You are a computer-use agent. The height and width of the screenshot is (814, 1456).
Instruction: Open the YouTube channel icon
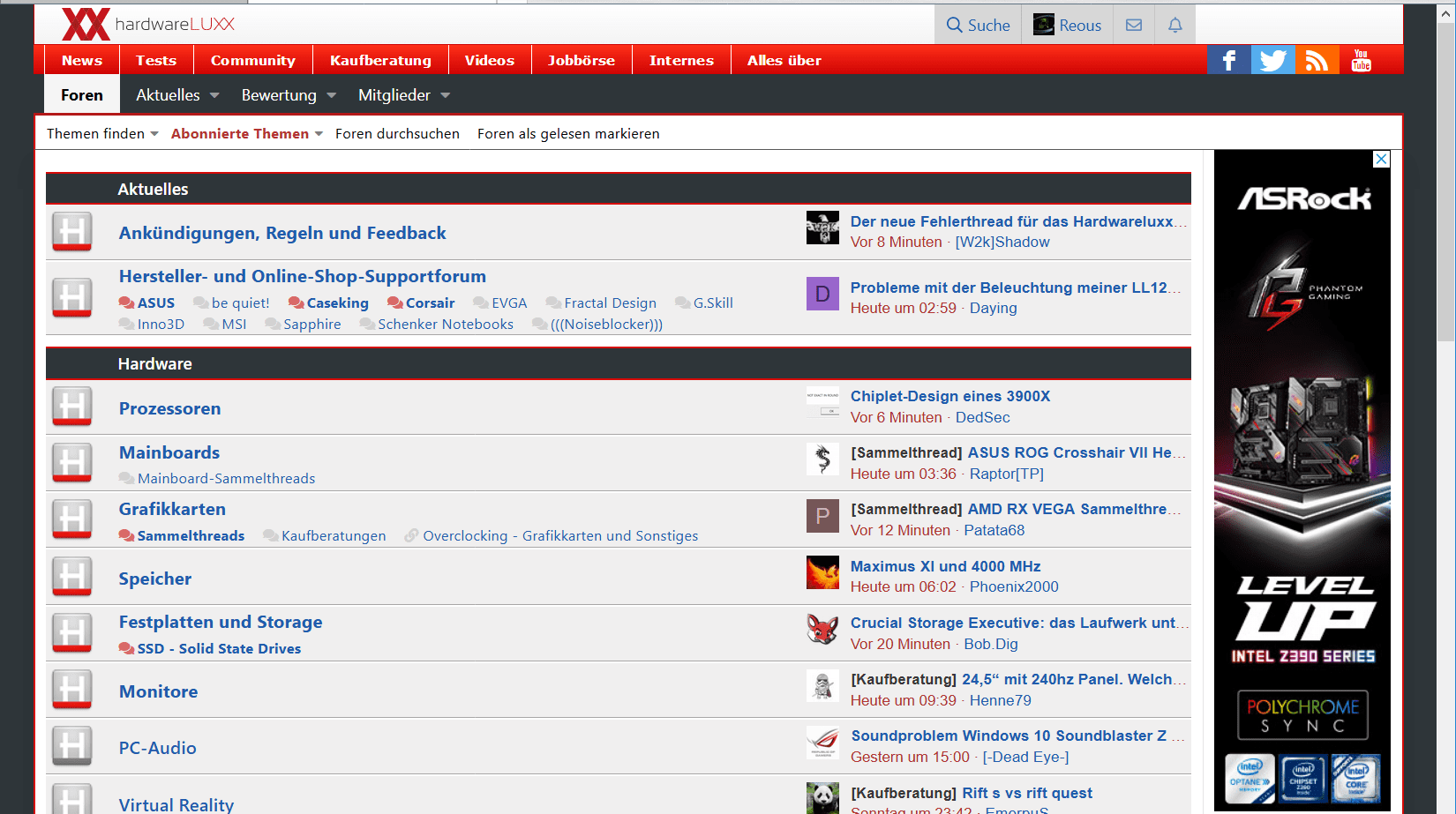point(1361,60)
